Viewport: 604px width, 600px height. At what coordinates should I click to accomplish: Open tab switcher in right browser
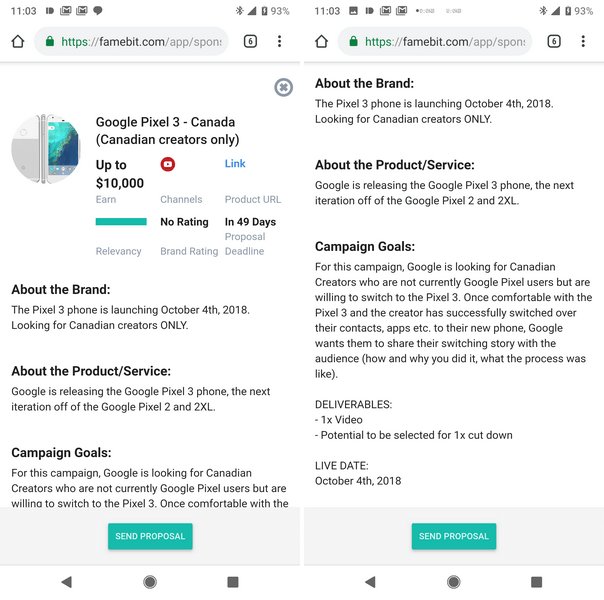554,42
